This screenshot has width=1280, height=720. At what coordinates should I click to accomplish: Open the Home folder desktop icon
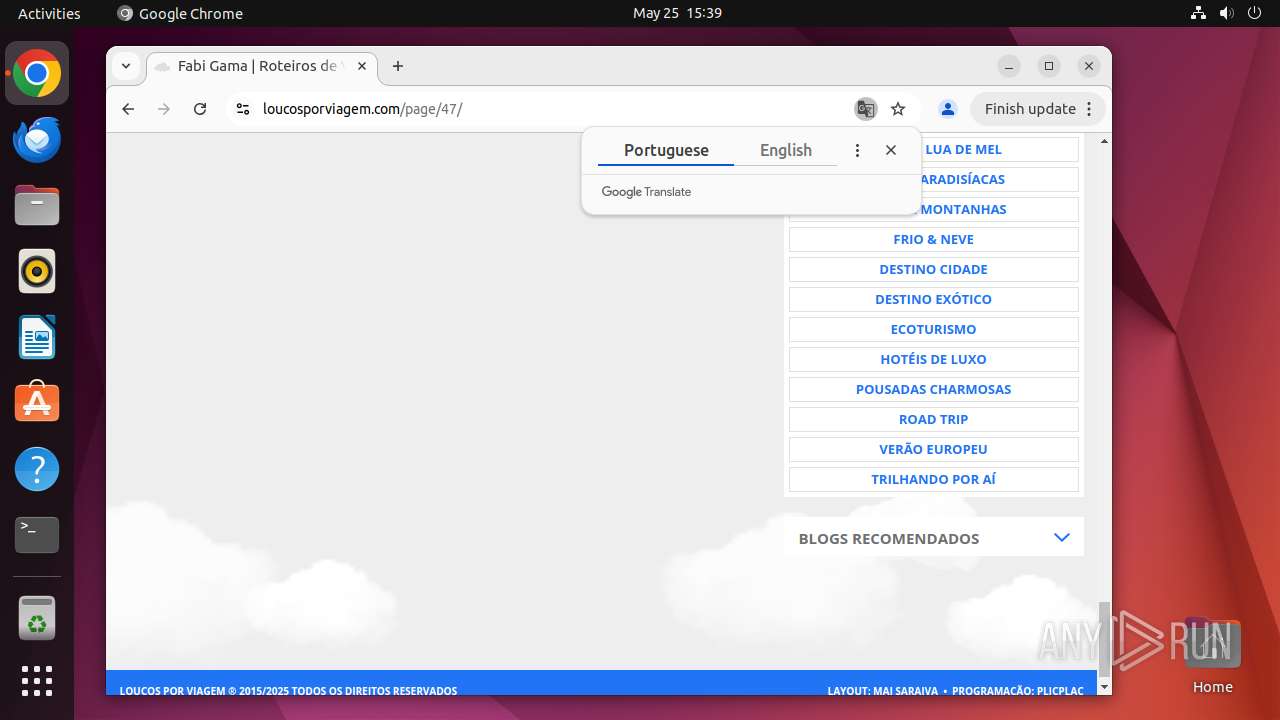[x=1212, y=656]
